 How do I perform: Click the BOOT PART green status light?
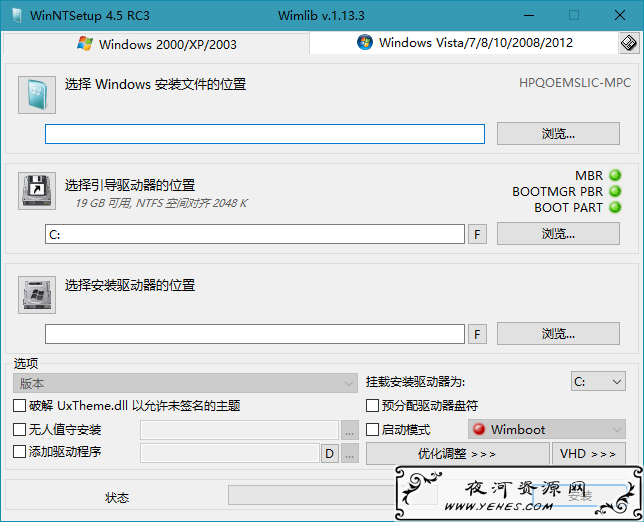pos(615,207)
